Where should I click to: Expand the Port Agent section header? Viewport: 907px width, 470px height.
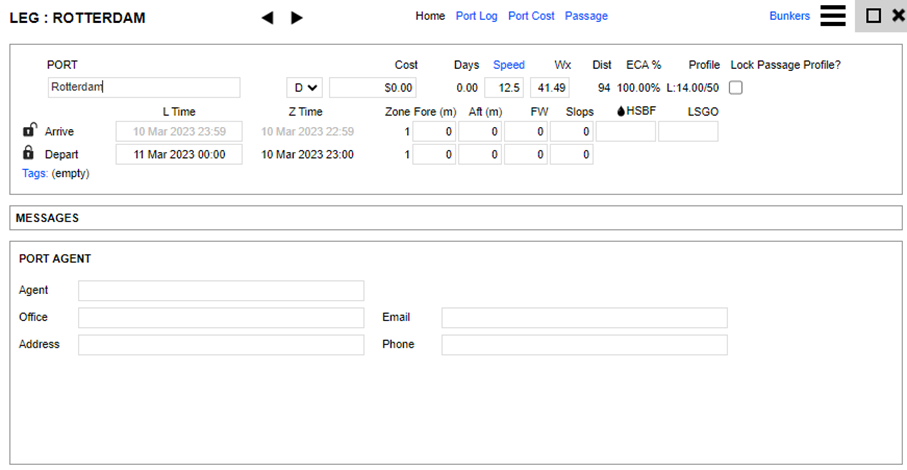point(55,259)
